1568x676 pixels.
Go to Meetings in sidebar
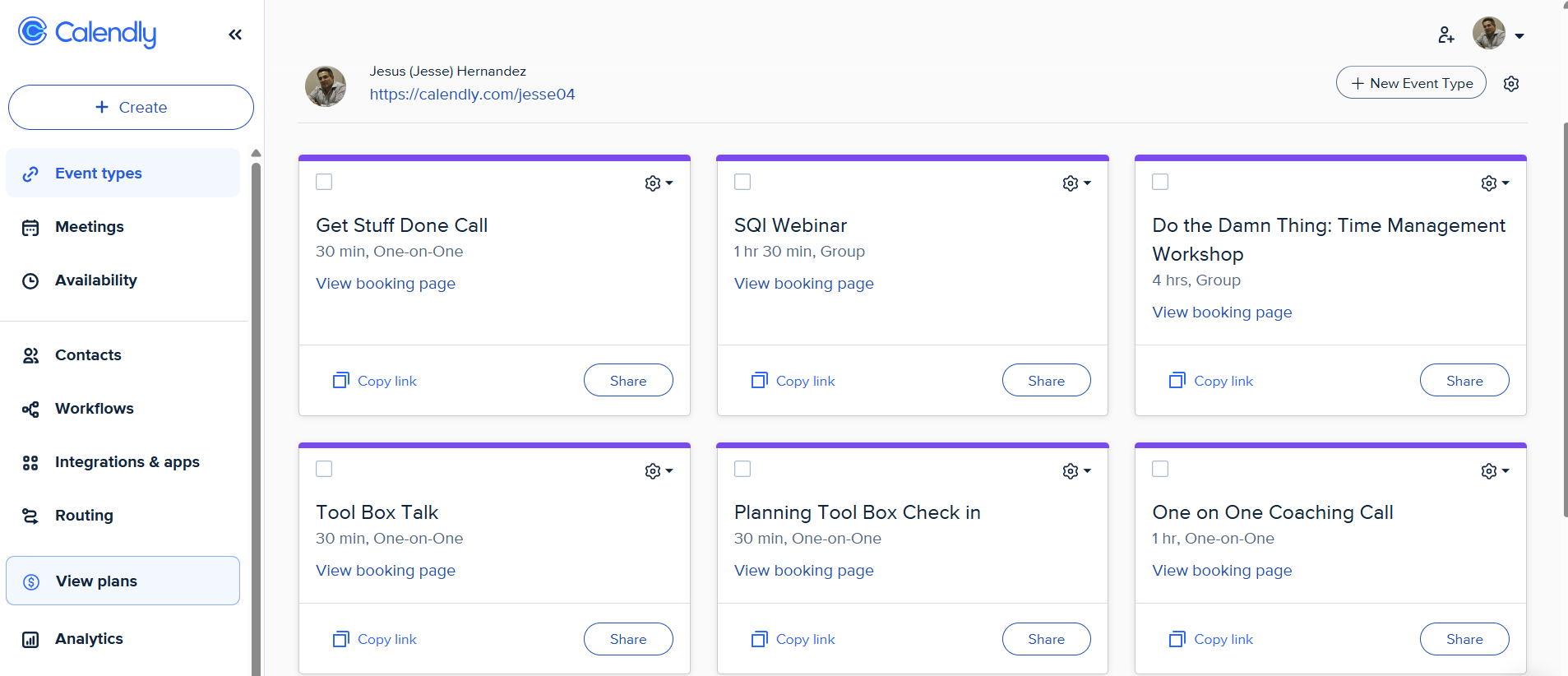point(89,227)
